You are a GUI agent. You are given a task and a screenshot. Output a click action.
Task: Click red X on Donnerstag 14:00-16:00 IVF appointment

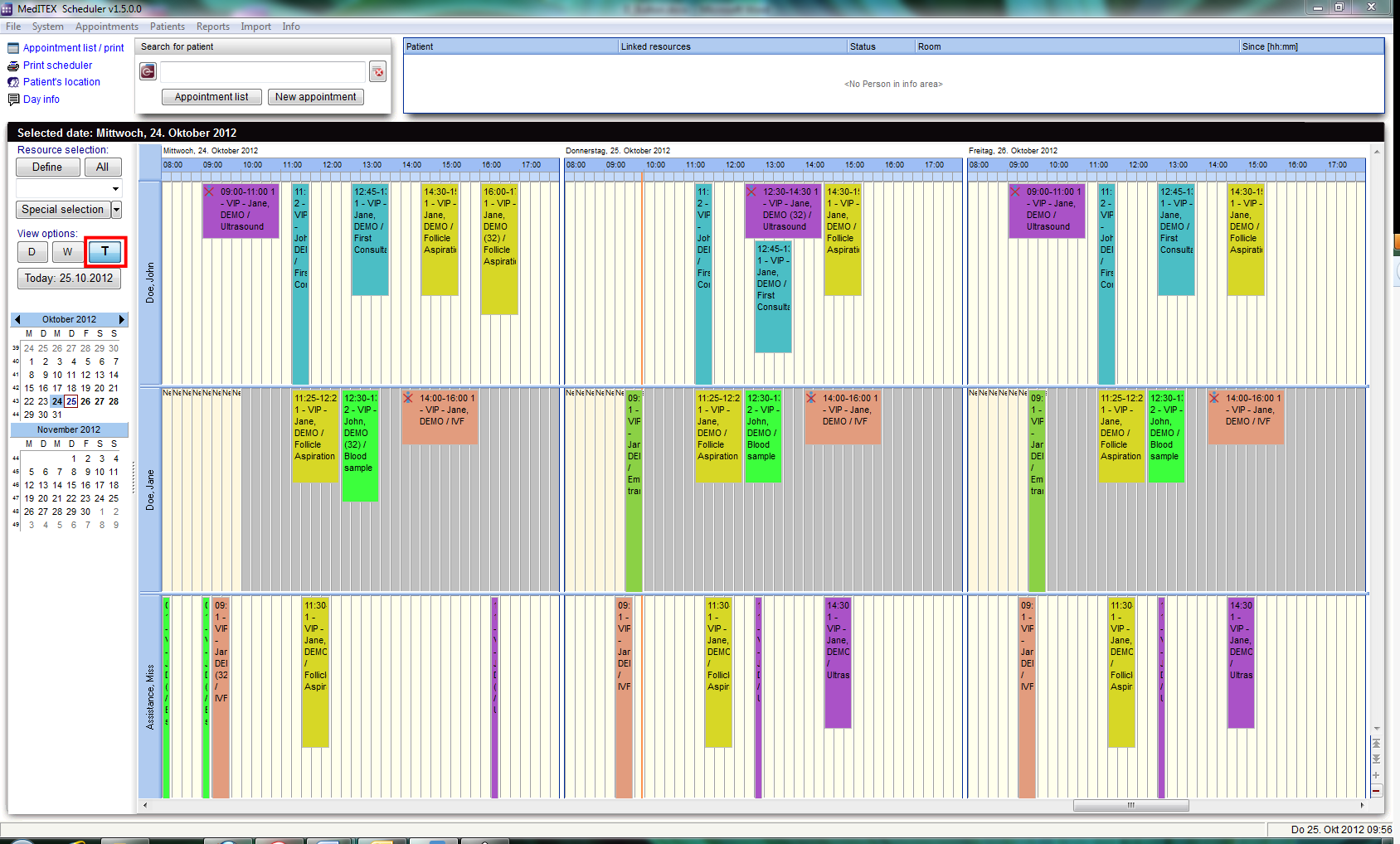811,398
